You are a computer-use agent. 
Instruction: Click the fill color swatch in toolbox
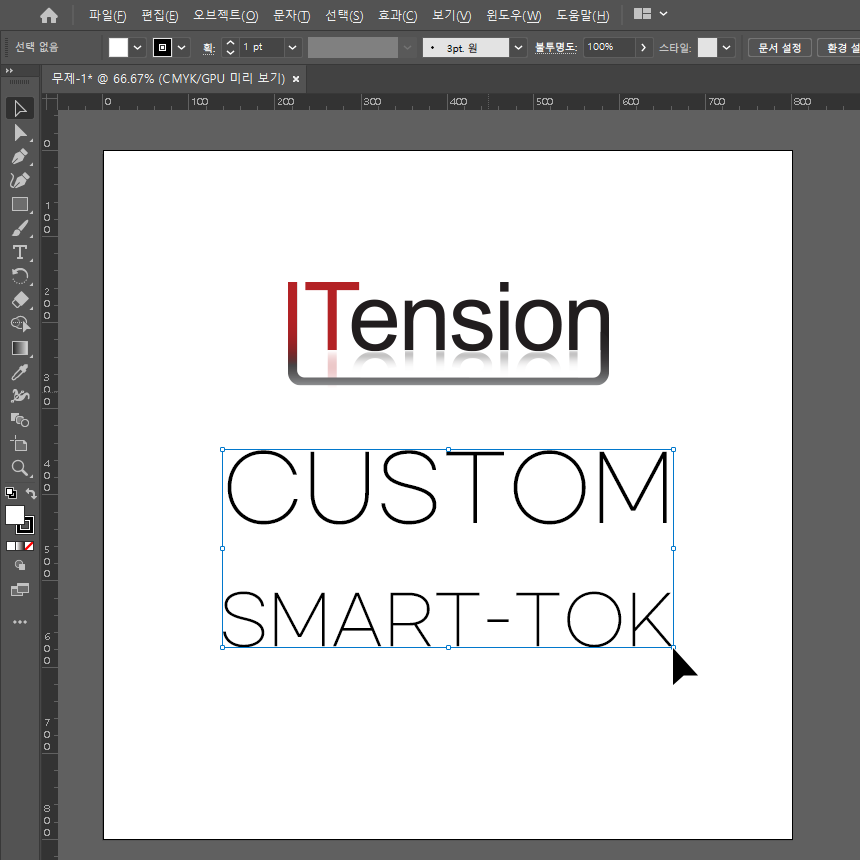15,515
